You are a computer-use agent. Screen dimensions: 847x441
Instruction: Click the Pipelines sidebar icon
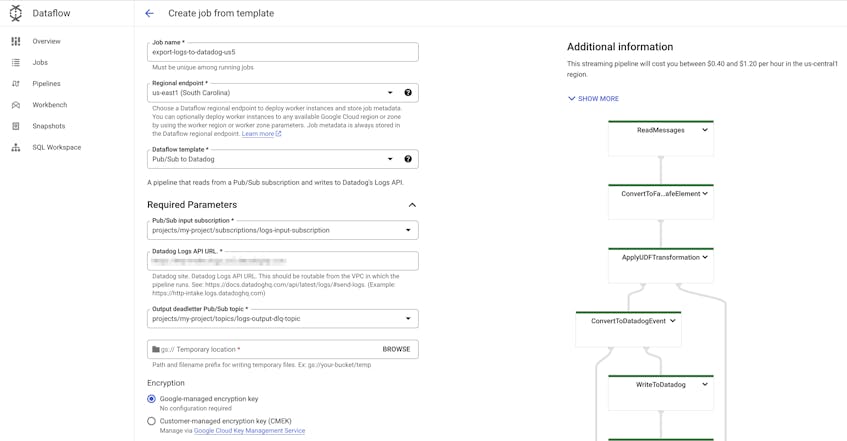pos(16,84)
